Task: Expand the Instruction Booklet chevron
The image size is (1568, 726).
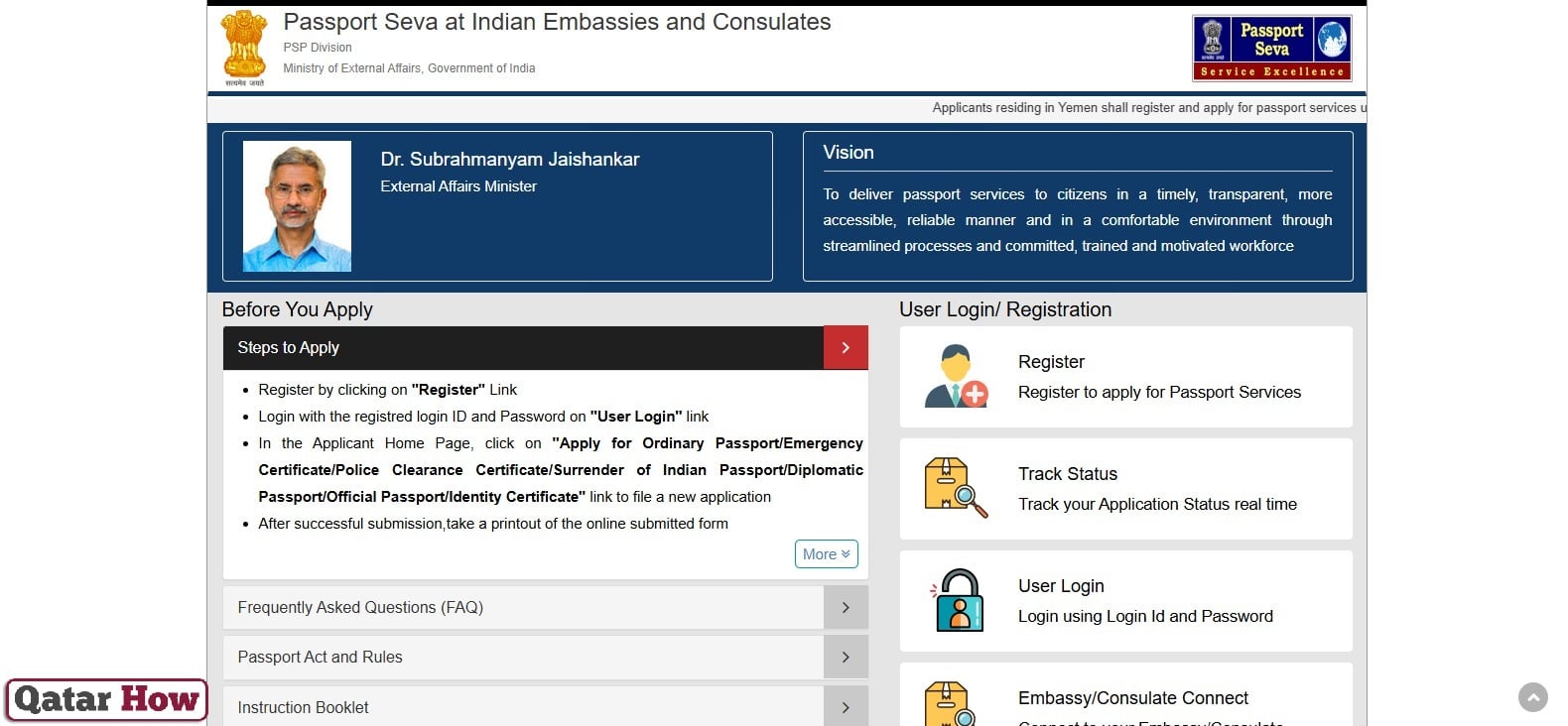Action: point(846,707)
